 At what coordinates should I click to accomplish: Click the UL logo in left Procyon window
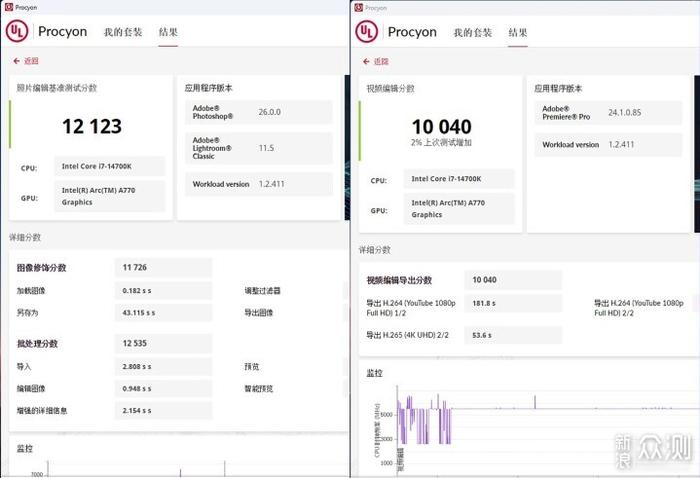click(17, 31)
